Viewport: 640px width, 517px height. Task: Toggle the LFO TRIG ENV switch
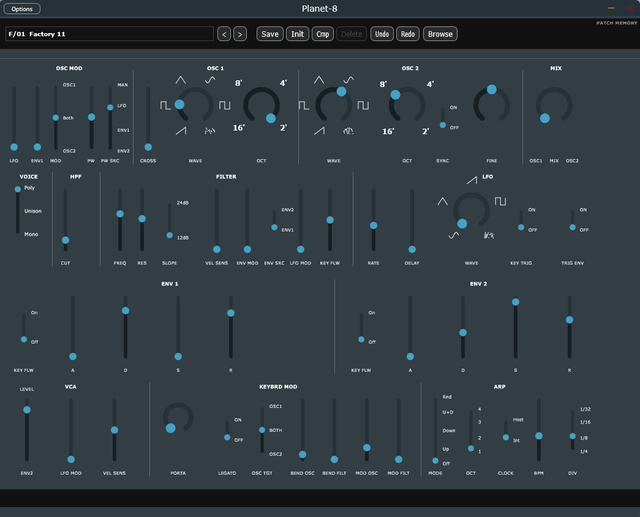click(573, 220)
